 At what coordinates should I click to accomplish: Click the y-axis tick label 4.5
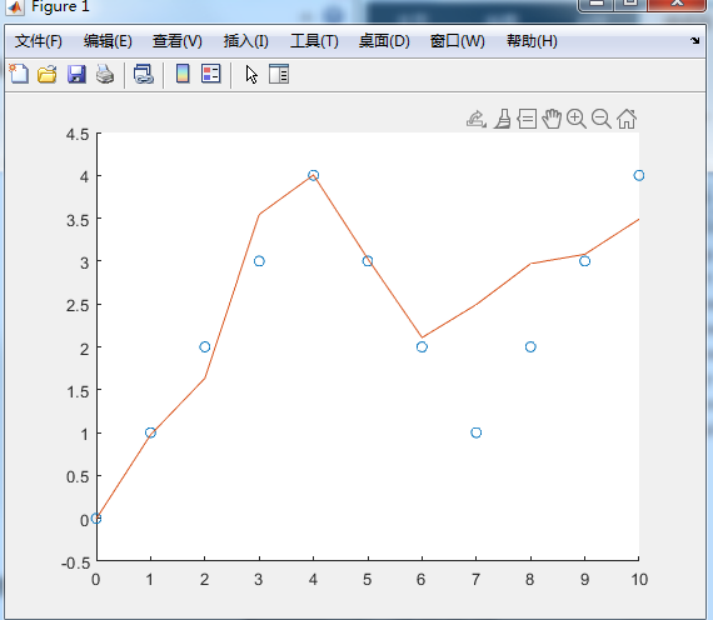coord(78,135)
